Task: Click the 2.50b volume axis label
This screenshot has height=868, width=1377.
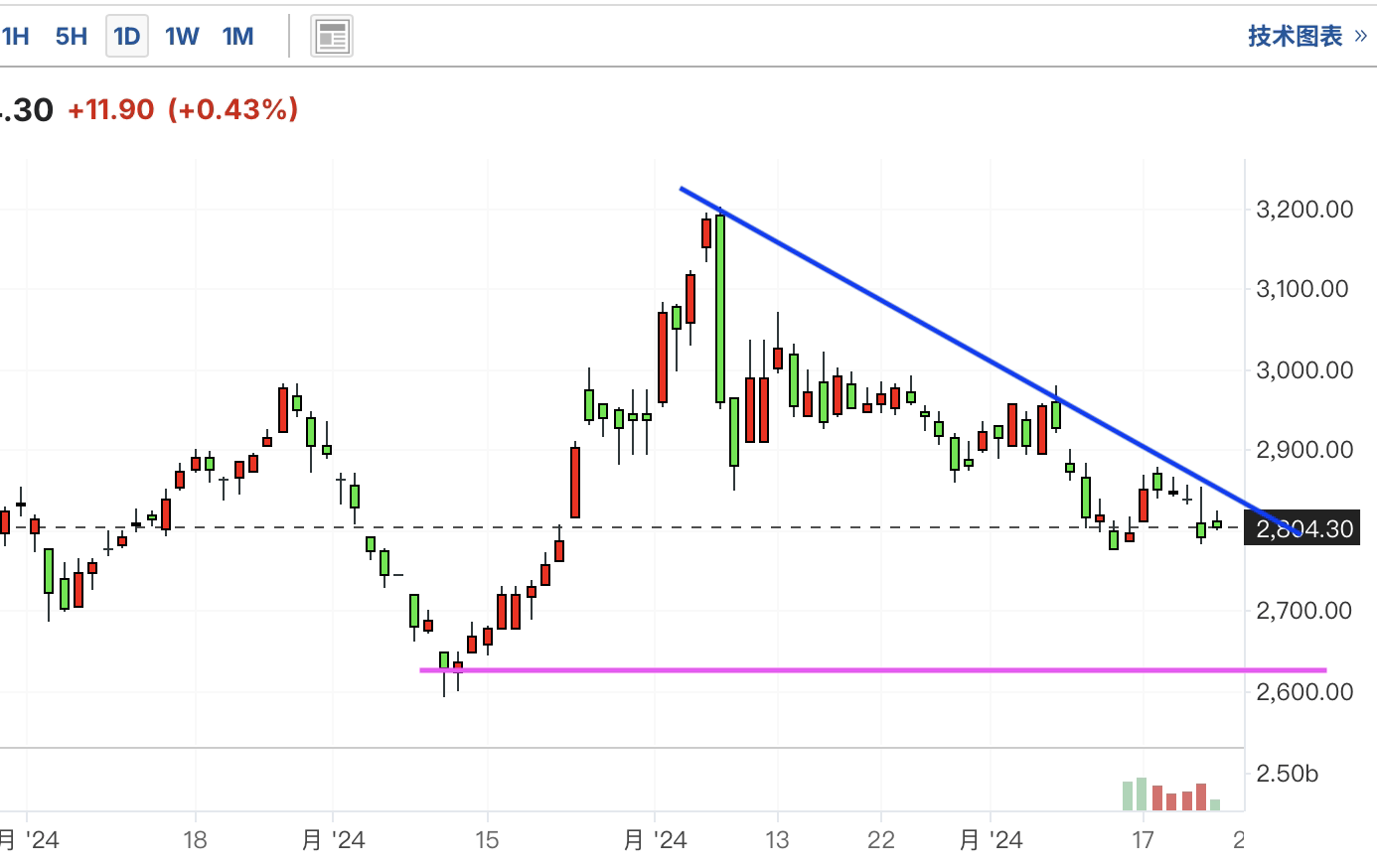Action: pyautogui.click(x=1287, y=774)
